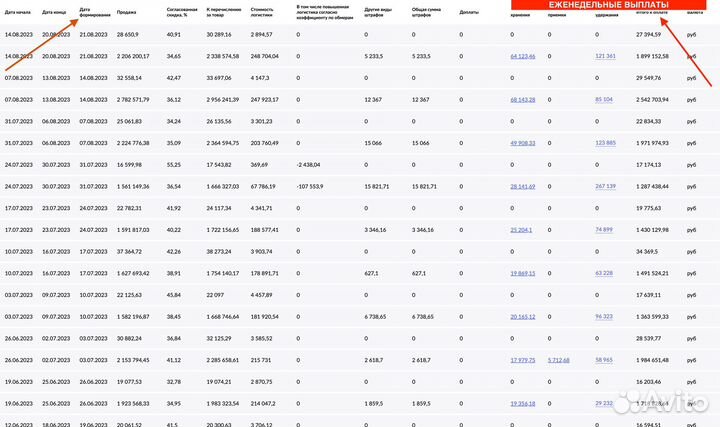Open the withholding value 85 104
Viewport: 720px width, 427px height.
click(604, 99)
